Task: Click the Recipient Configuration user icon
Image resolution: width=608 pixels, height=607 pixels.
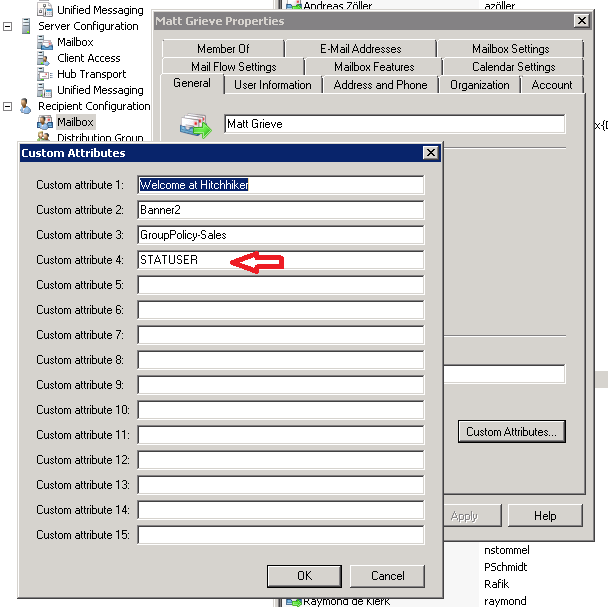Action: click(x=26, y=106)
